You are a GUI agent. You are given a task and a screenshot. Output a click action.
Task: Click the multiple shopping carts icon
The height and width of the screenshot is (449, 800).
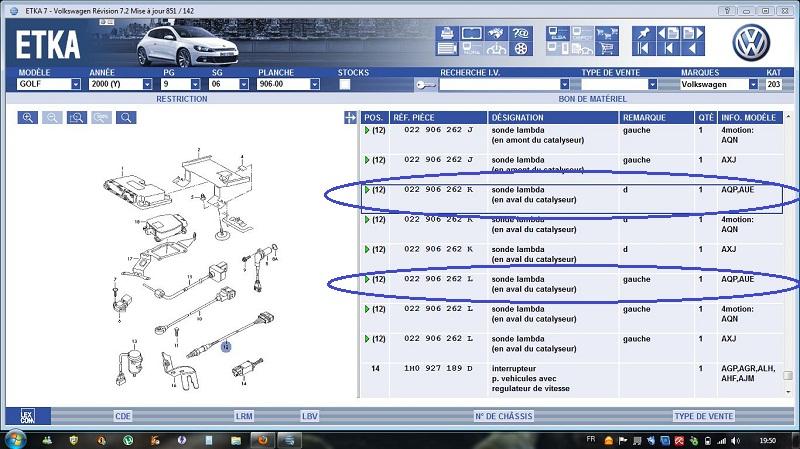pos(606,34)
